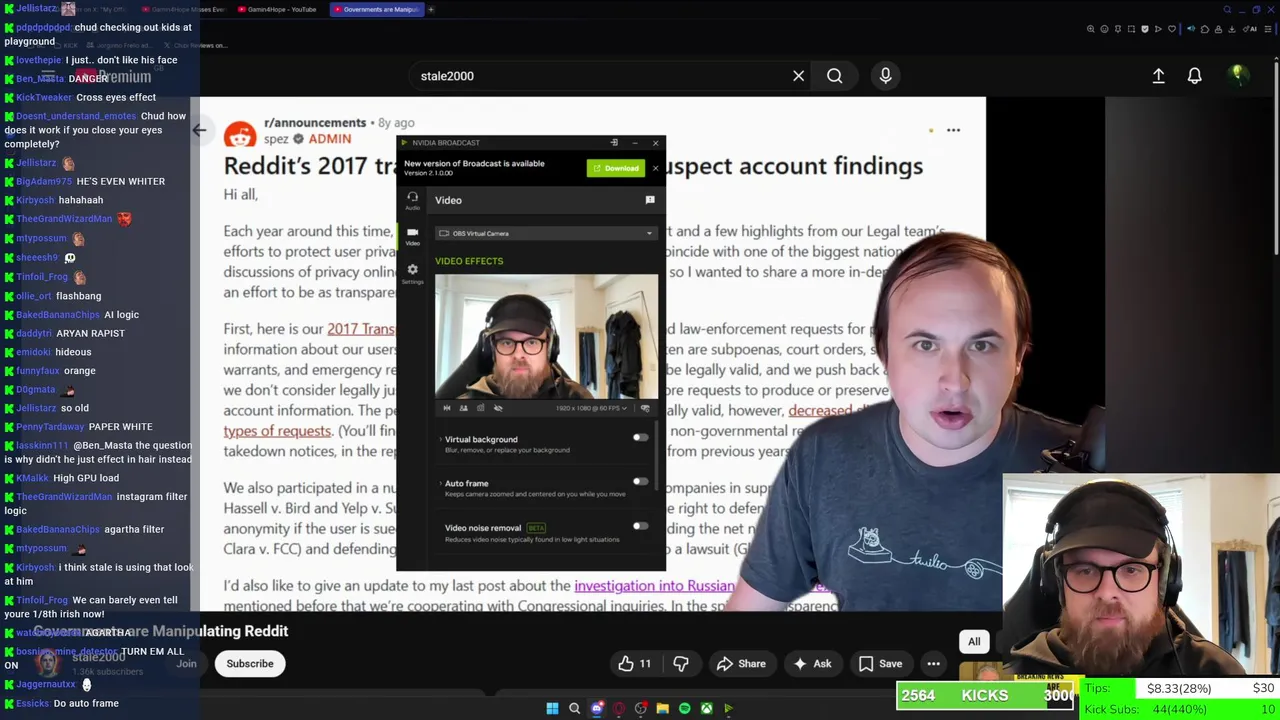Click the sign-out icon in NVIDIA Broadcast title bar
Viewport: 1280px width, 720px height.
tap(614, 143)
